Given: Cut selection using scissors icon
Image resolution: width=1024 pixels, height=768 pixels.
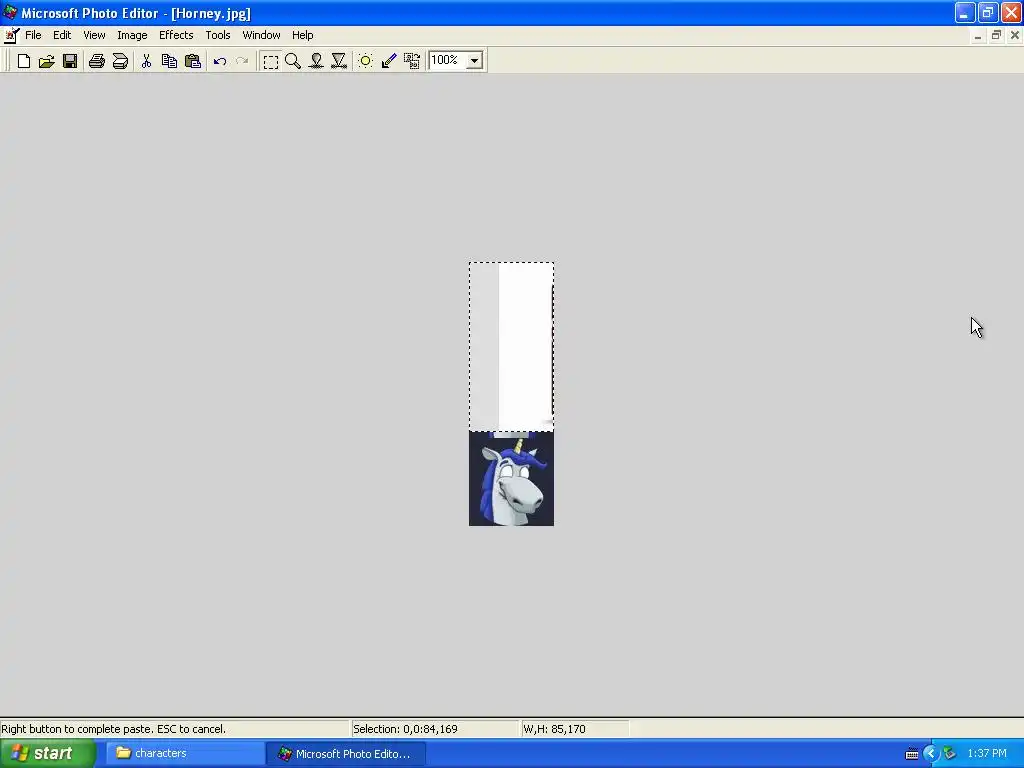Looking at the screenshot, I should [146, 61].
